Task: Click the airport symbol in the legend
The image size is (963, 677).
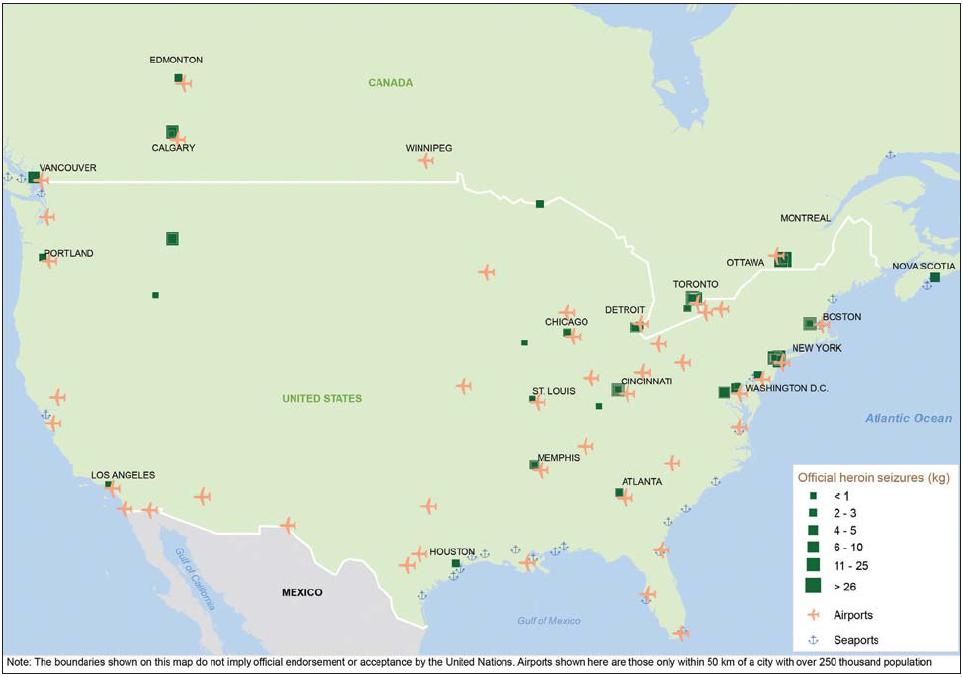Action: point(813,615)
